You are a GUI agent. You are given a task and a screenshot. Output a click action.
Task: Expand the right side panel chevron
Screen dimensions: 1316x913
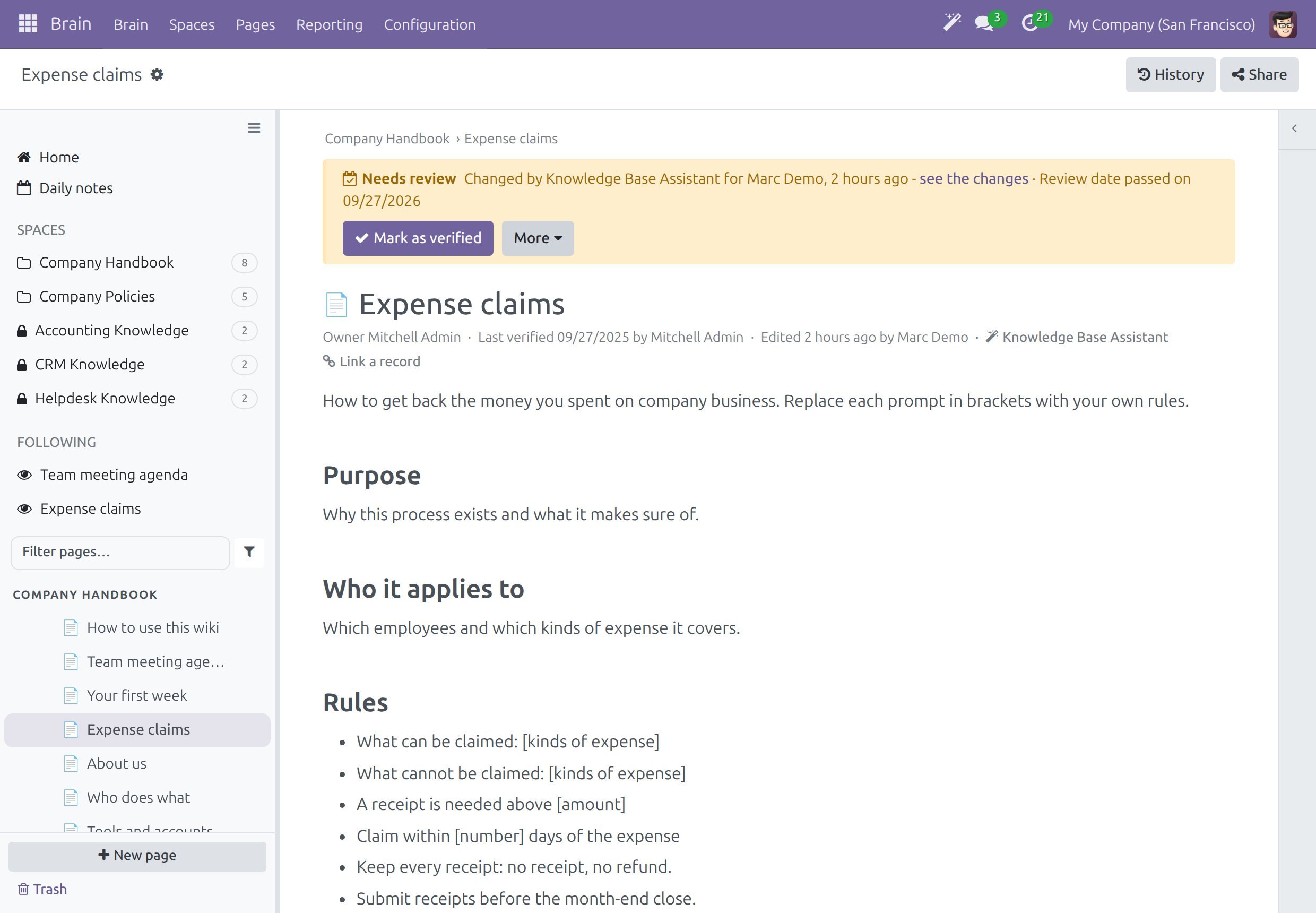(x=1294, y=128)
